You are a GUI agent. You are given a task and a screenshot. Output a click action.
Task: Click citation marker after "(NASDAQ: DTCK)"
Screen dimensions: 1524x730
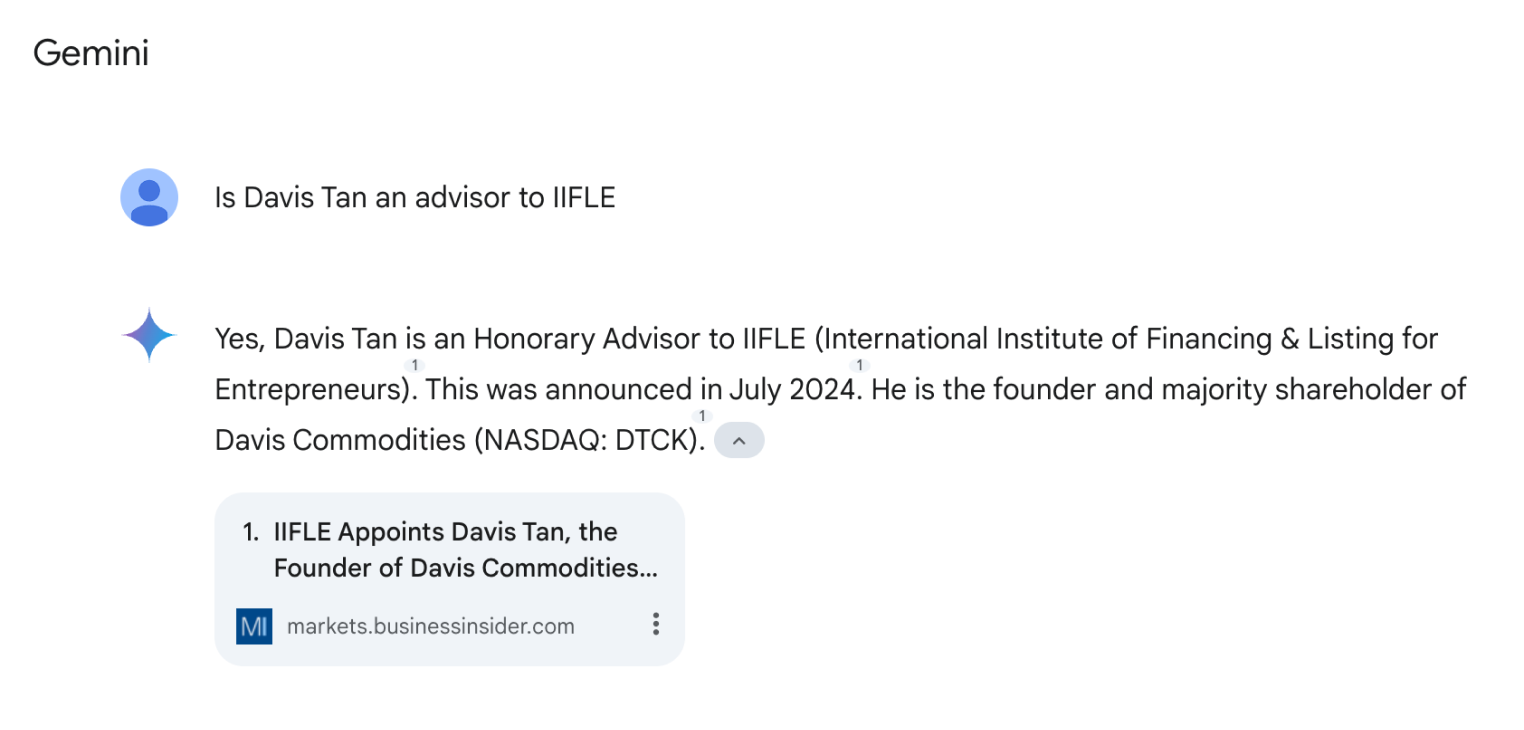tap(703, 416)
